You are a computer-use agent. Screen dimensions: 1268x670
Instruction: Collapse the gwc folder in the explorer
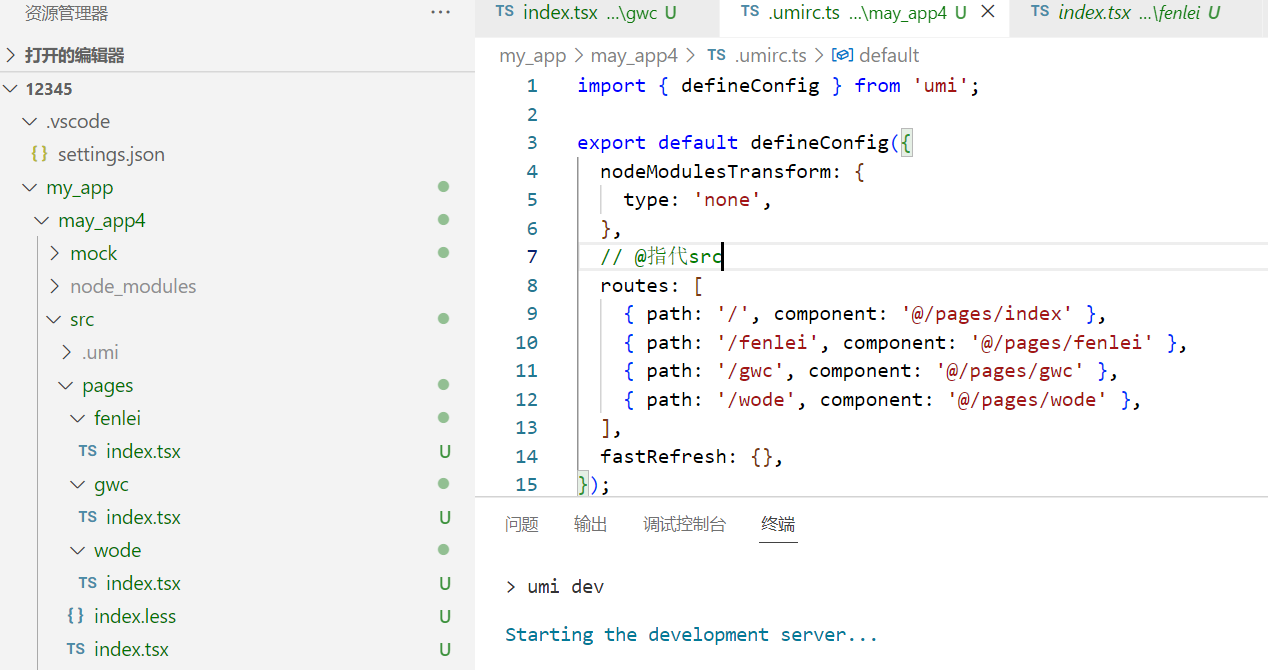78,484
